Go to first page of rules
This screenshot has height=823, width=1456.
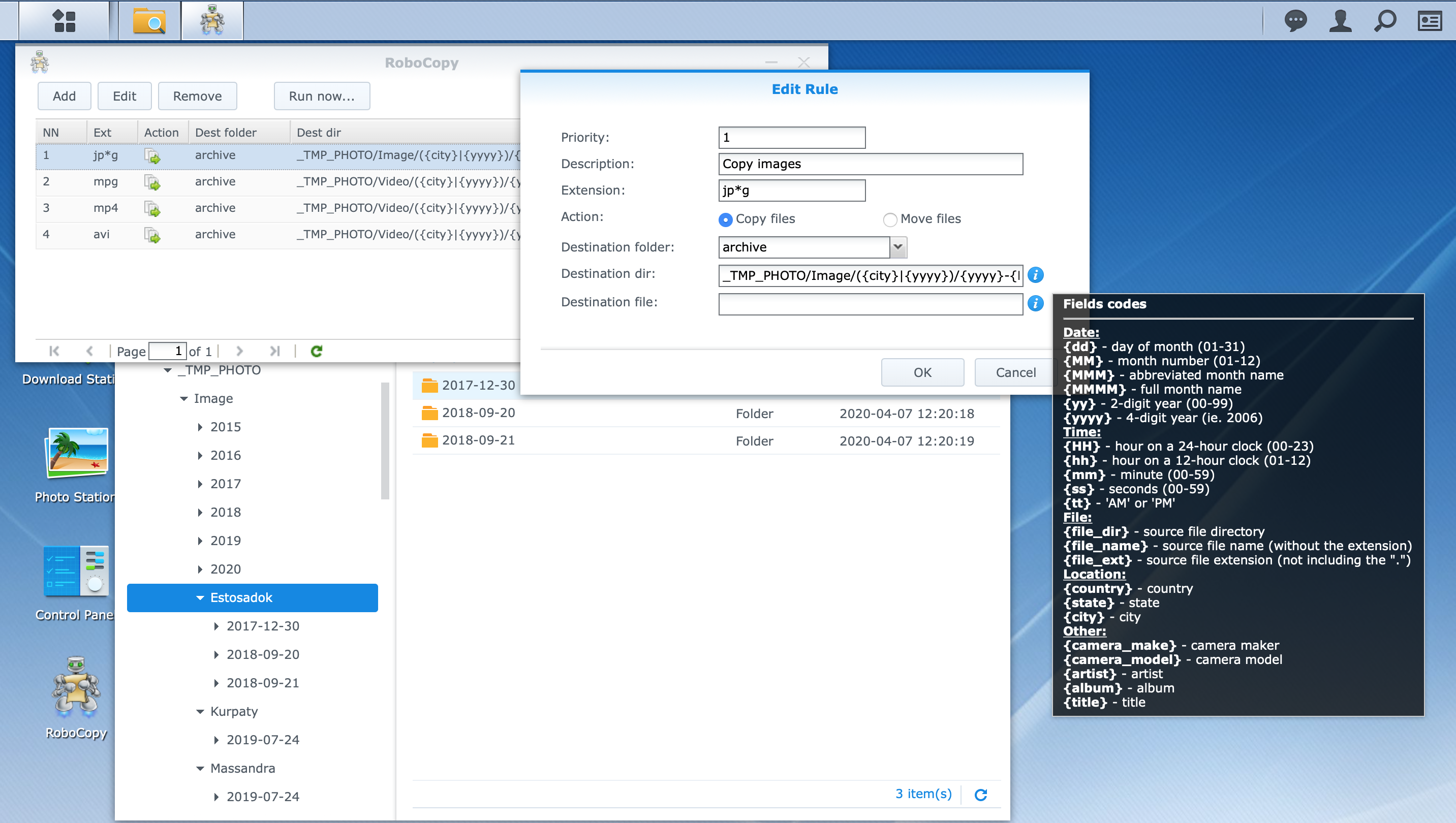coord(54,351)
